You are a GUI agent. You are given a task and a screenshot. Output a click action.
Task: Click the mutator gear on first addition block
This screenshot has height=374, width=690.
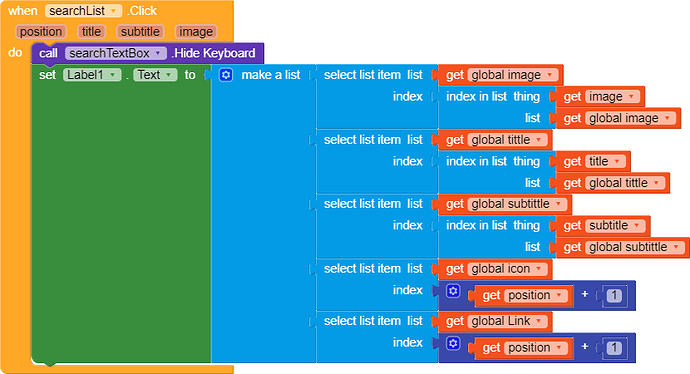point(453,291)
